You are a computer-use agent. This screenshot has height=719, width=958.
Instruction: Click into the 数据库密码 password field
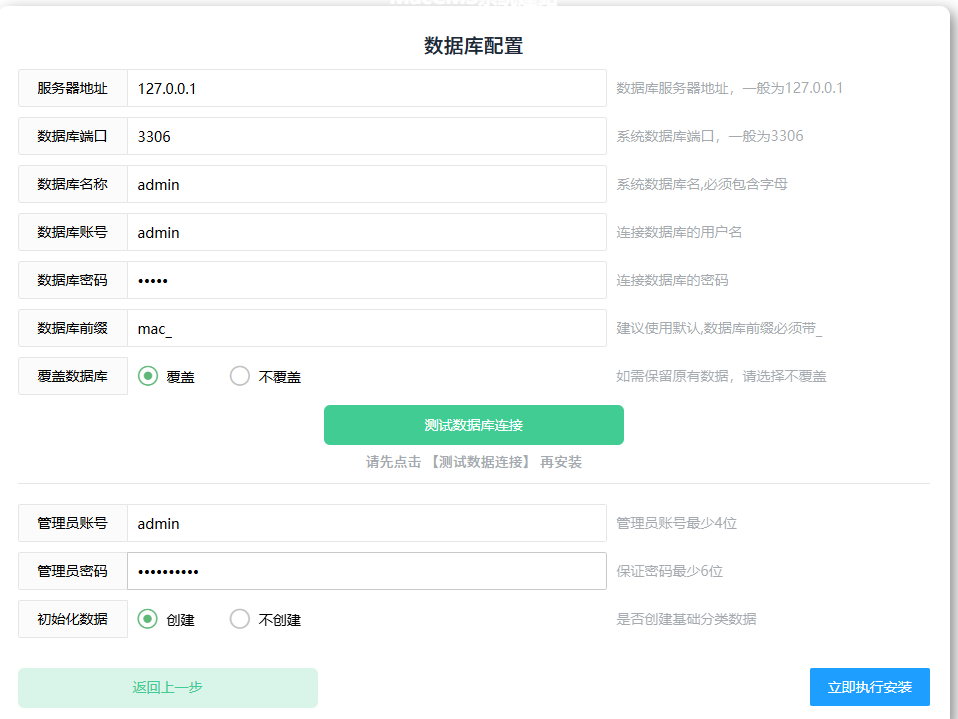(x=366, y=280)
